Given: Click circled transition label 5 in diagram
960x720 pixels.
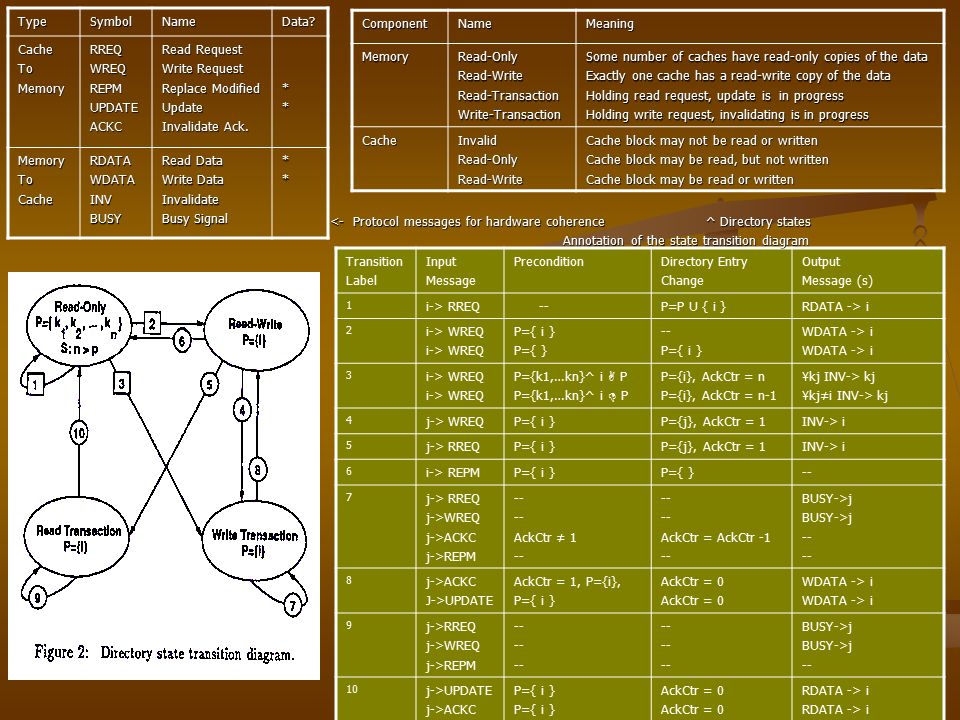Looking at the screenshot, I should [209, 384].
